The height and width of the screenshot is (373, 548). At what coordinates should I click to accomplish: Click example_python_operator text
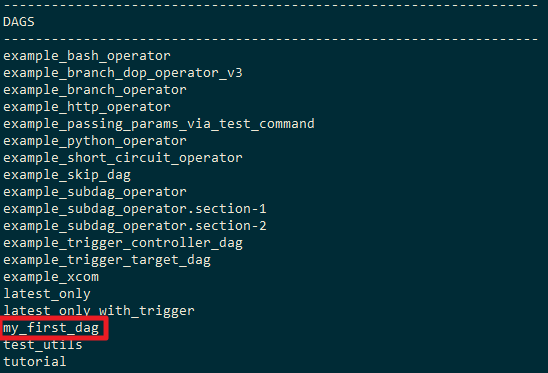click(95, 141)
